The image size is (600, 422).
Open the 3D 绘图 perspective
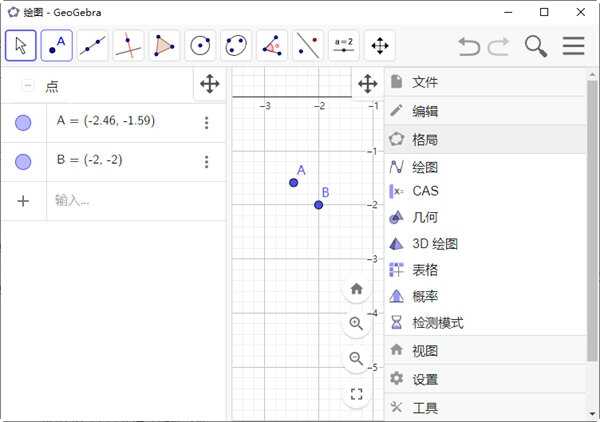(435, 243)
